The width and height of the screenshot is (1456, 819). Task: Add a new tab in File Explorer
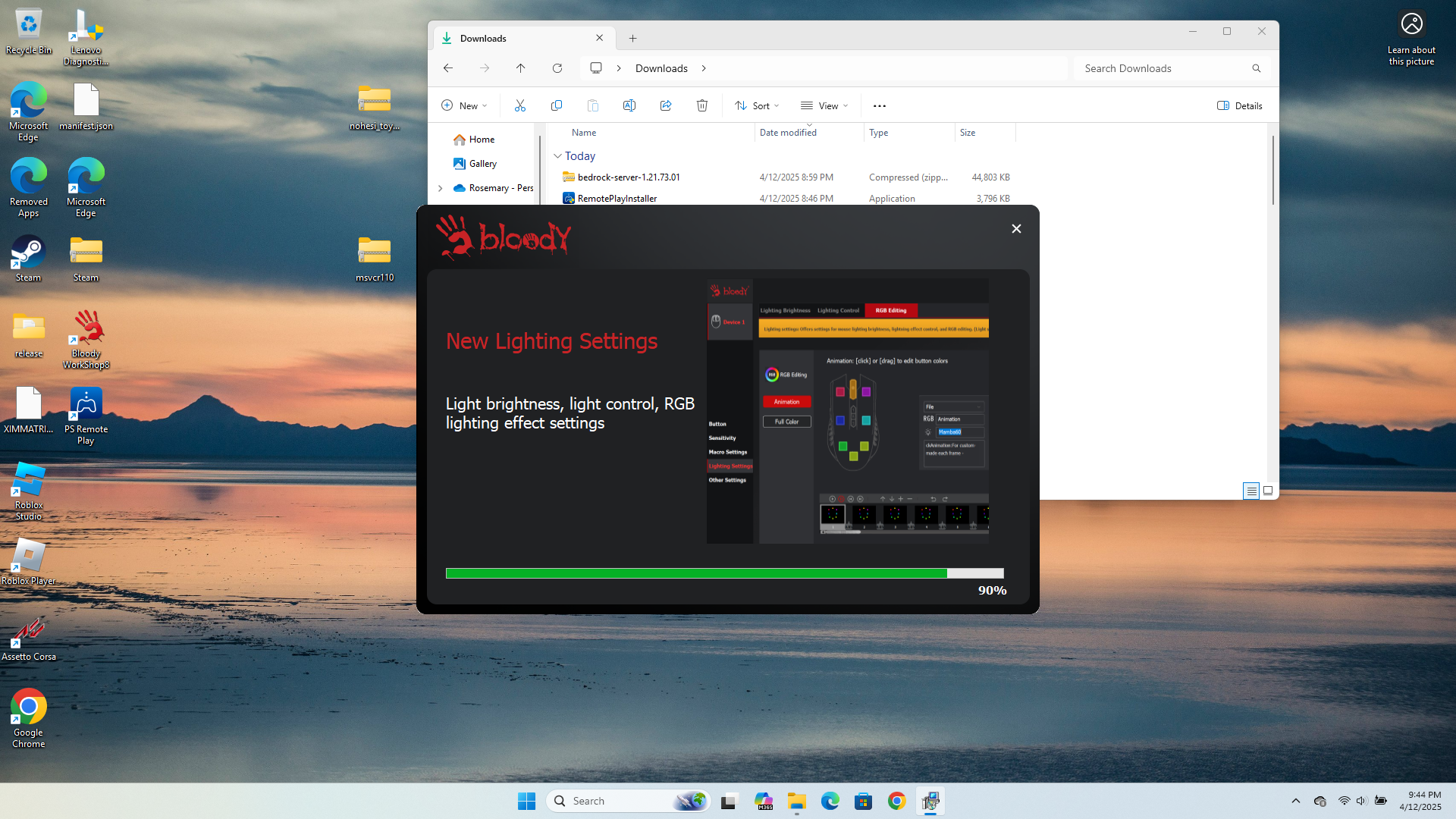click(x=632, y=38)
